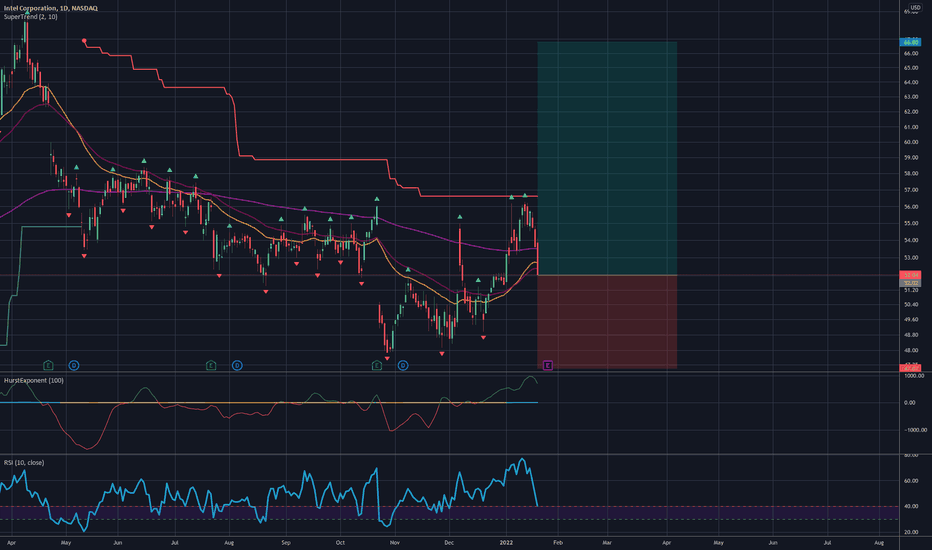
Task: Click the Feb label on time axis
Action: [x=558, y=542]
